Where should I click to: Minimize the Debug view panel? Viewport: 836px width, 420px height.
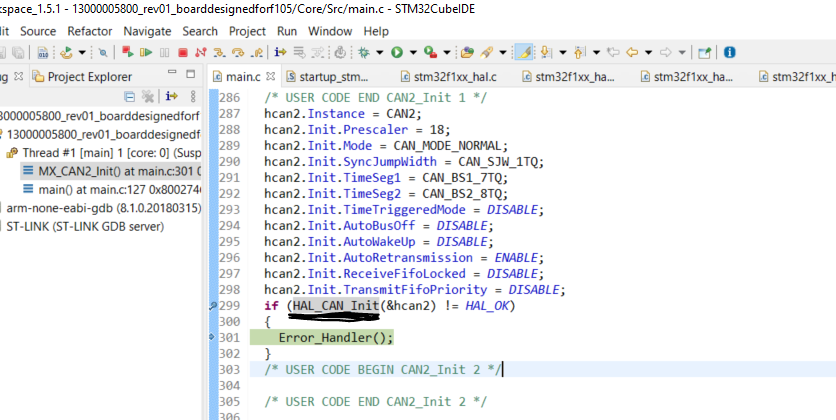click(x=172, y=71)
